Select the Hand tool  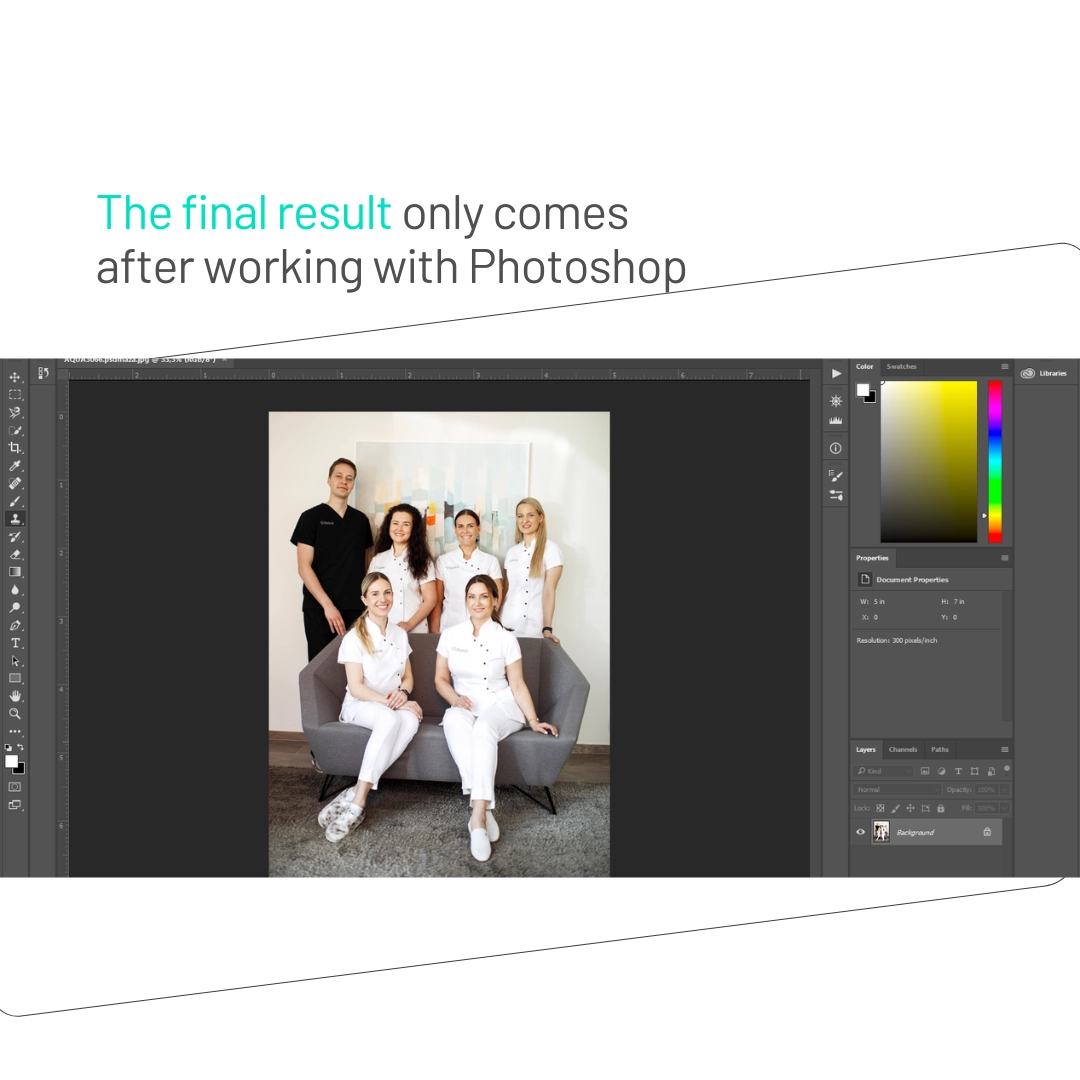click(14, 696)
